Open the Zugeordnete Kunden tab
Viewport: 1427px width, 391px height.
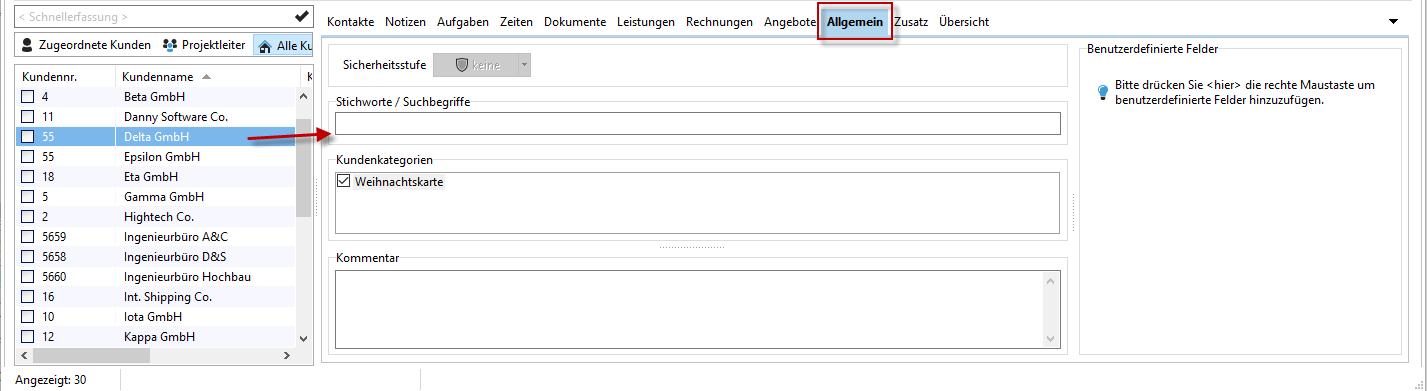85,45
